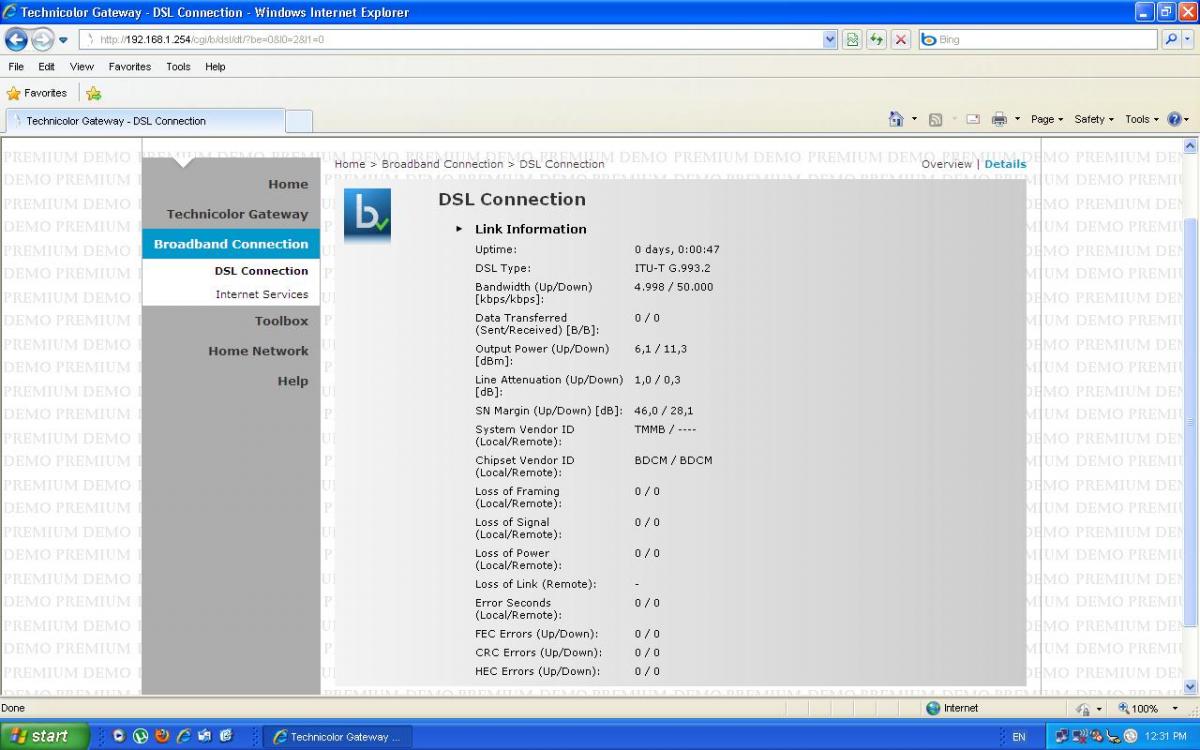Select the Technicolor Gateway browser tab
The image size is (1200, 750).
point(145,121)
